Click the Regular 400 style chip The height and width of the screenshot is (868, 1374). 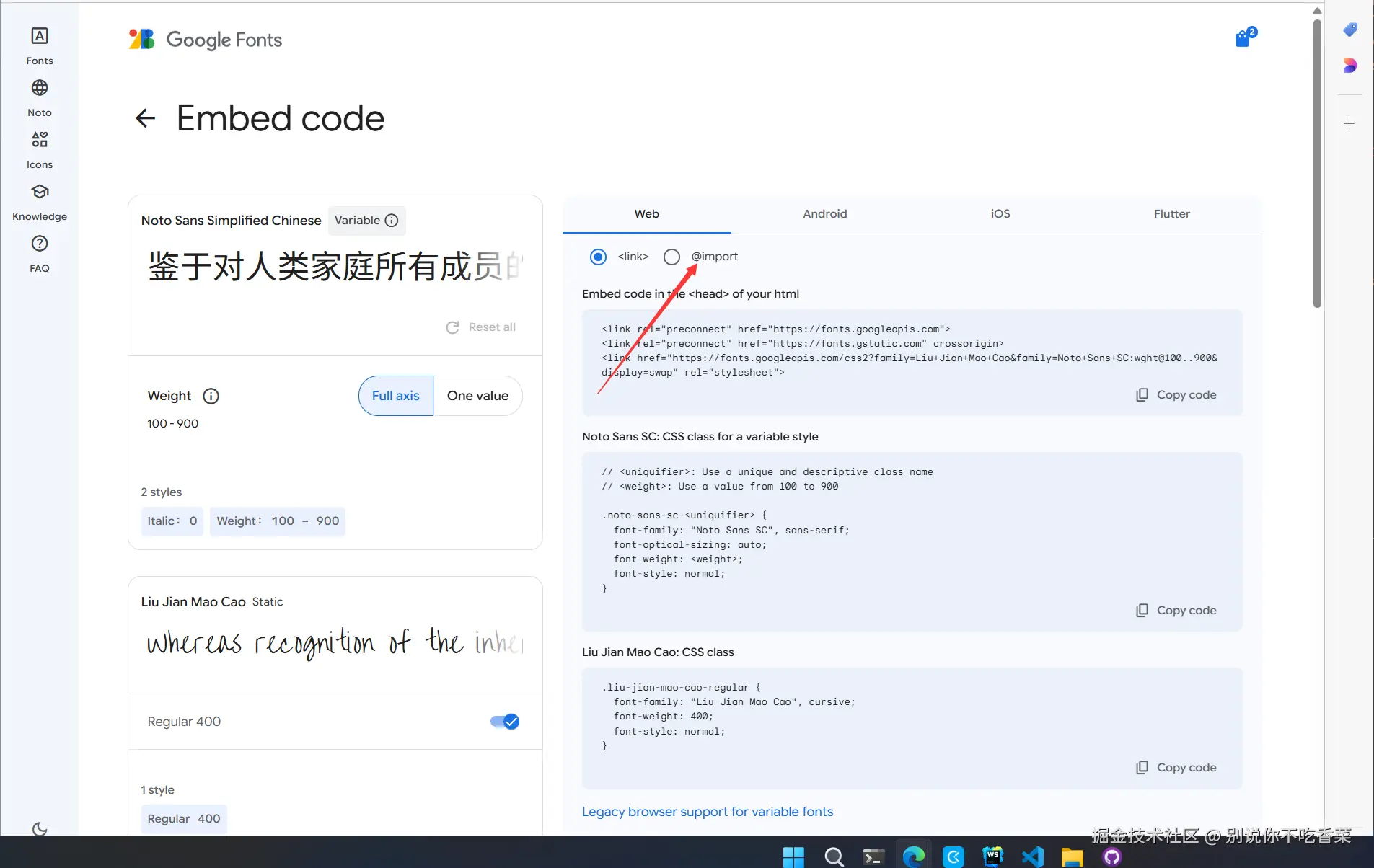[184, 819]
